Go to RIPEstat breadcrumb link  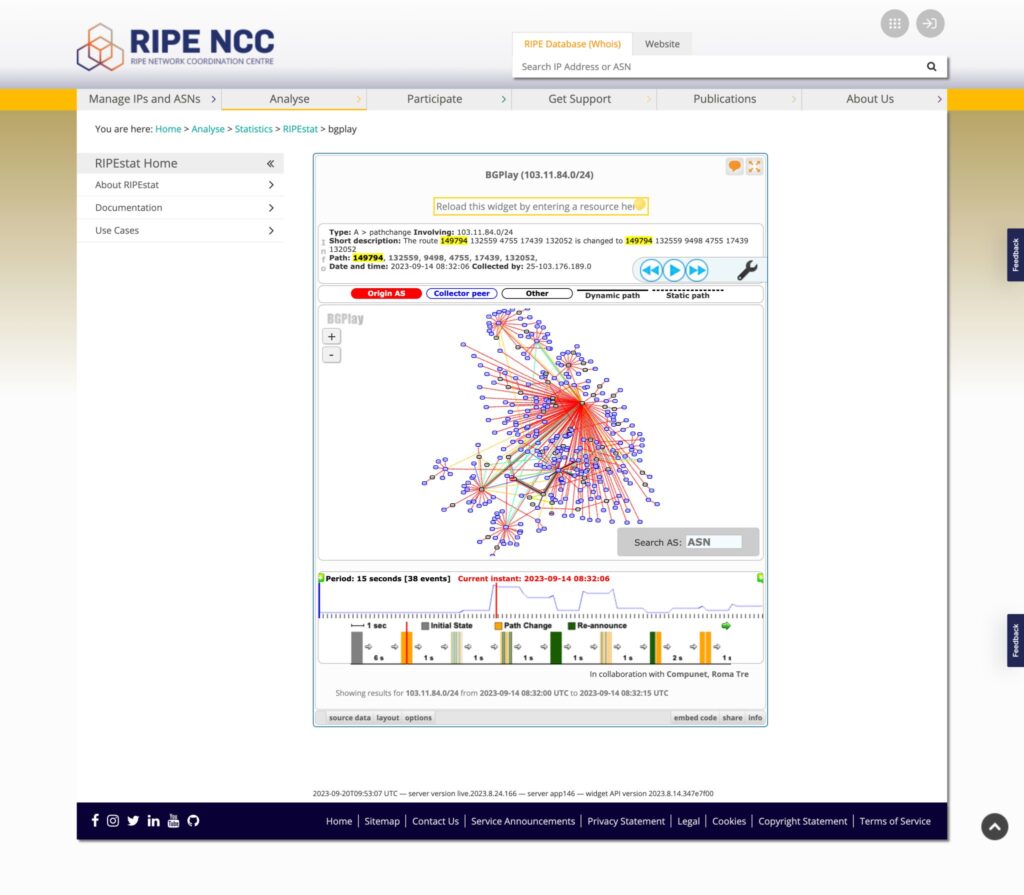(x=300, y=129)
